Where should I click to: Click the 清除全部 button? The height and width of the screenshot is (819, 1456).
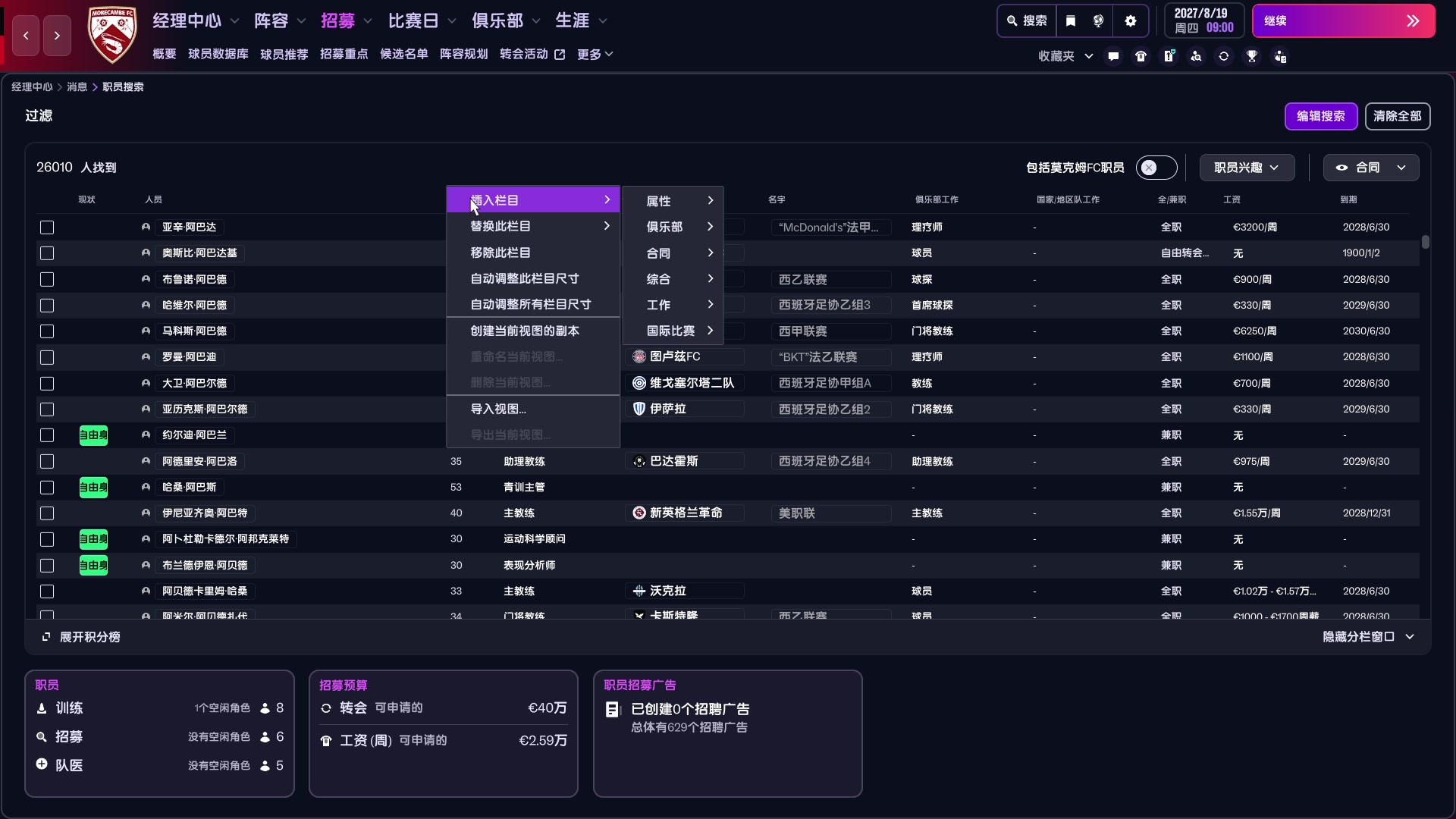(1398, 116)
